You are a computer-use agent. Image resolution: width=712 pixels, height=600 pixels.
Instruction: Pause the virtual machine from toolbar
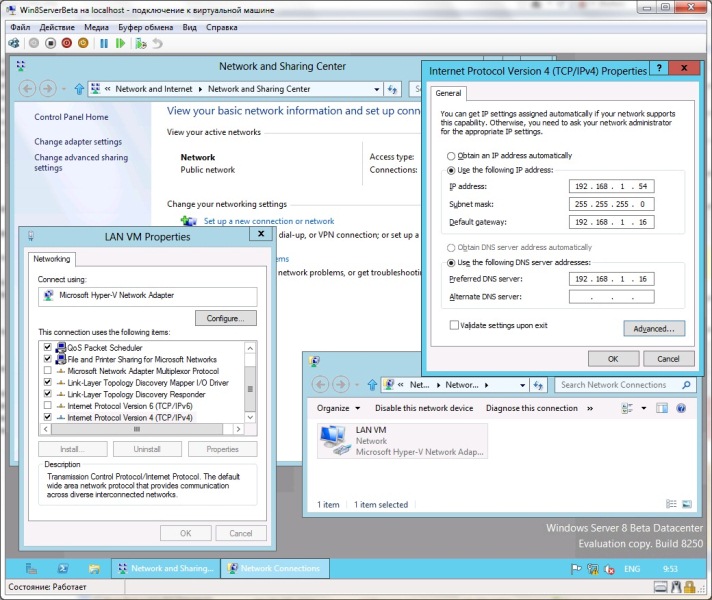(x=103, y=44)
